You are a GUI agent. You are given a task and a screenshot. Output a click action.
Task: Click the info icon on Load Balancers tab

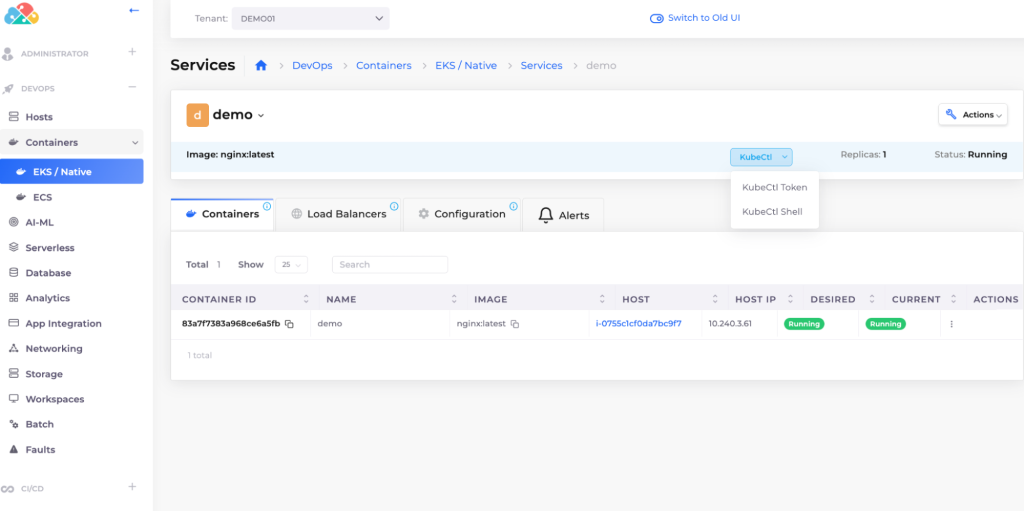[394, 207]
